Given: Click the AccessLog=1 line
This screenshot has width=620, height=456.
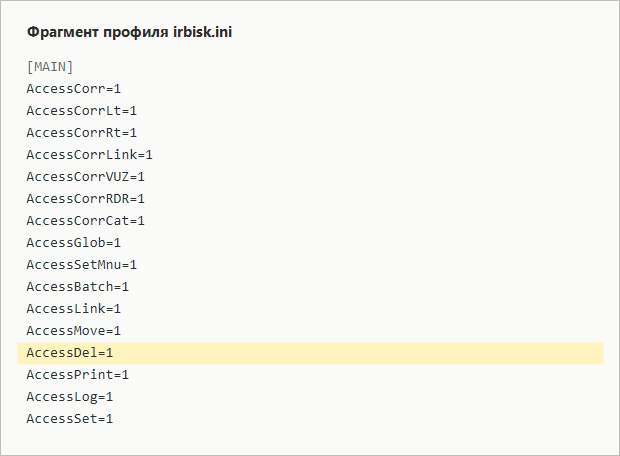Looking at the screenshot, I should (70, 397).
